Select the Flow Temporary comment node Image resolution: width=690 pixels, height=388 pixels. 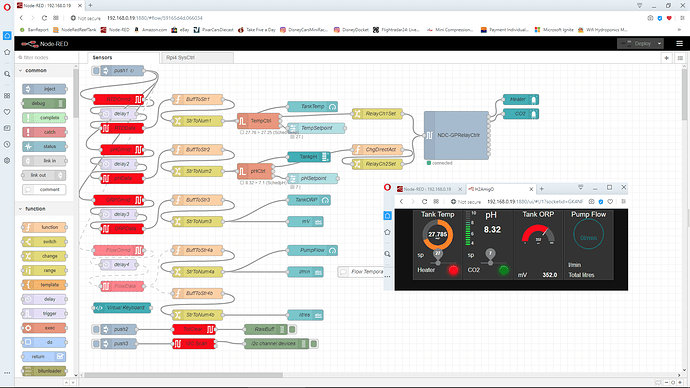362,272
